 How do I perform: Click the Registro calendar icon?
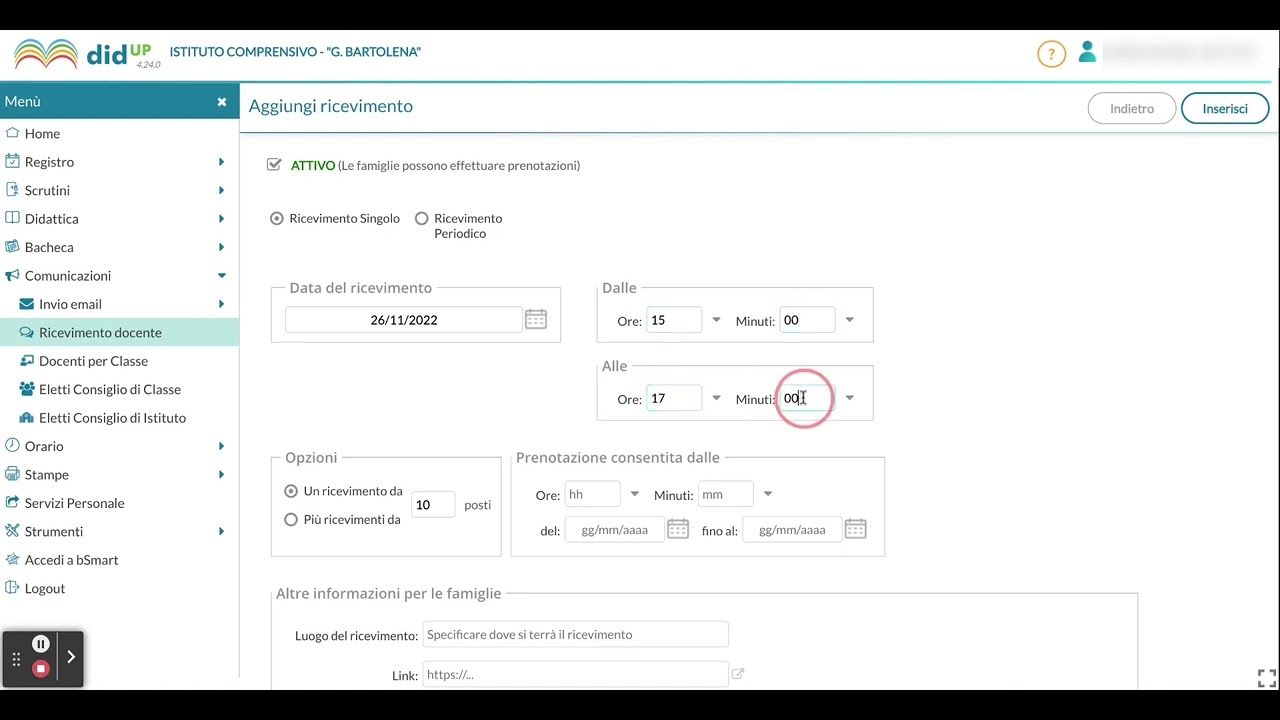coord(12,161)
